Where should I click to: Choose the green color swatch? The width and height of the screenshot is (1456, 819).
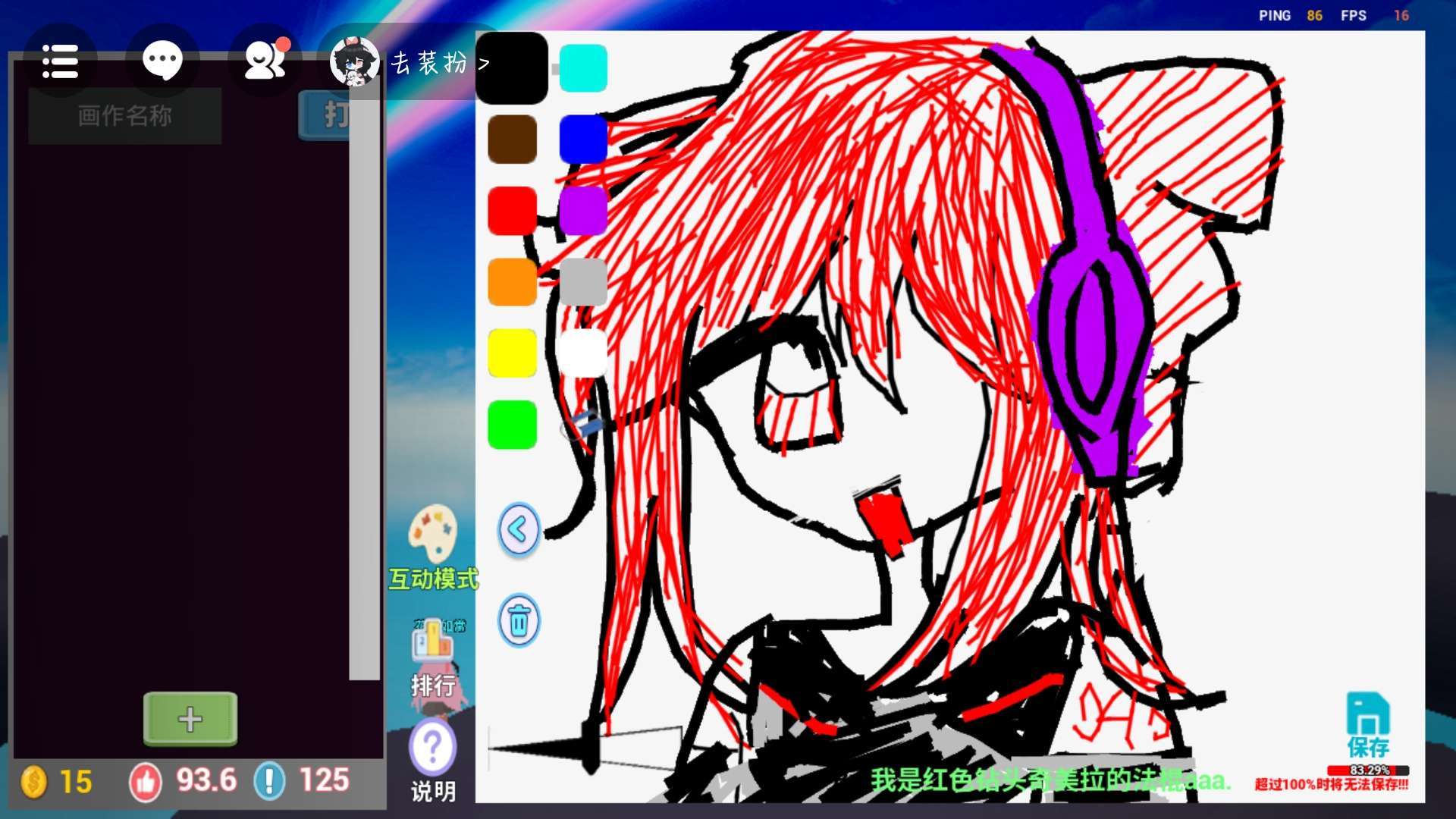pos(512,425)
